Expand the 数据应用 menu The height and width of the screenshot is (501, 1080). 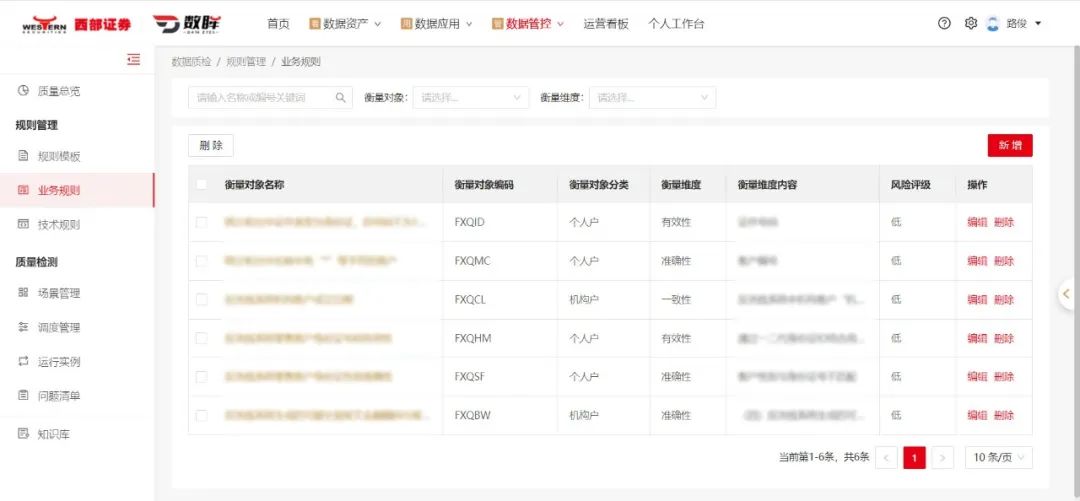click(x=437, y=24)
